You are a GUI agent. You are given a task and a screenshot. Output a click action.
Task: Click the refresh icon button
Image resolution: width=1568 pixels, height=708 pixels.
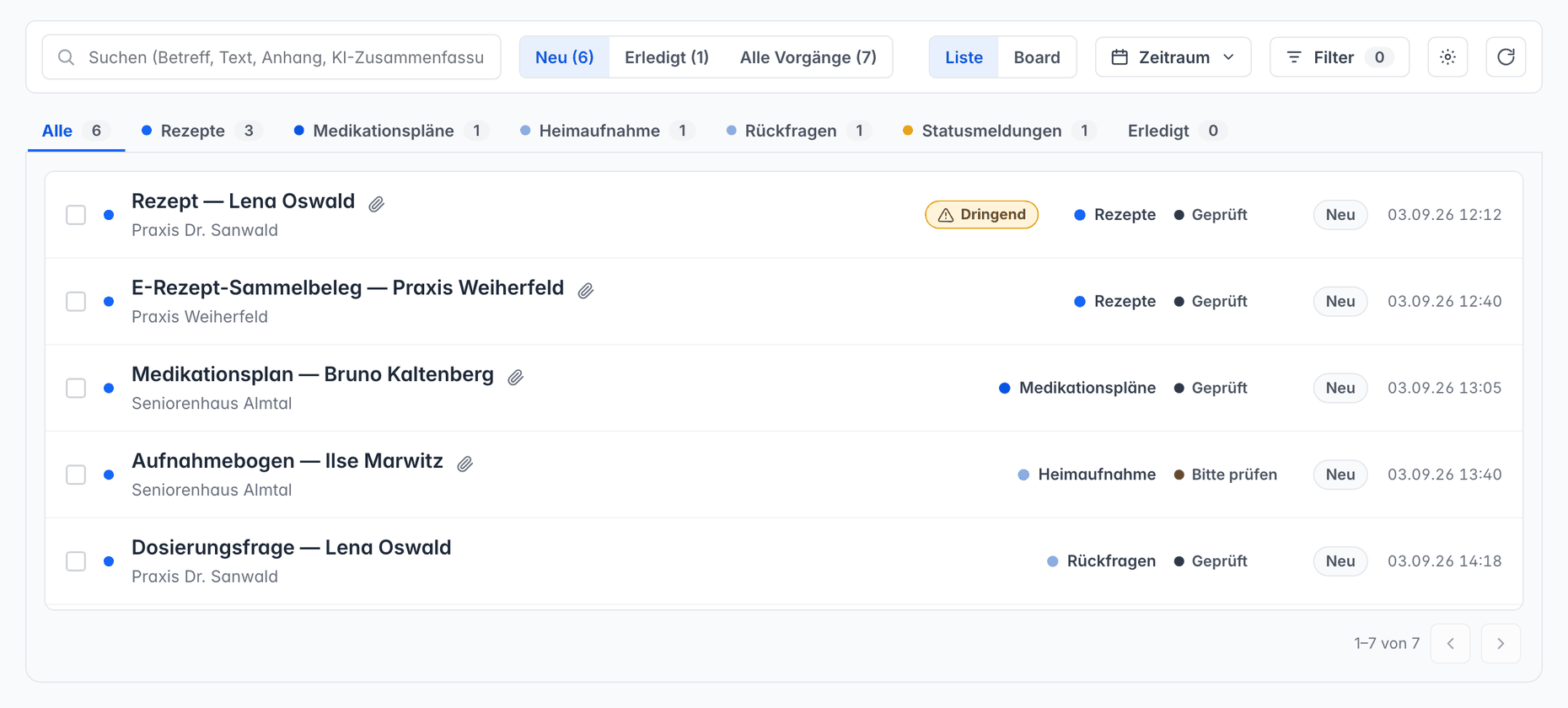pyautogui.click(x=1506, y=57)
